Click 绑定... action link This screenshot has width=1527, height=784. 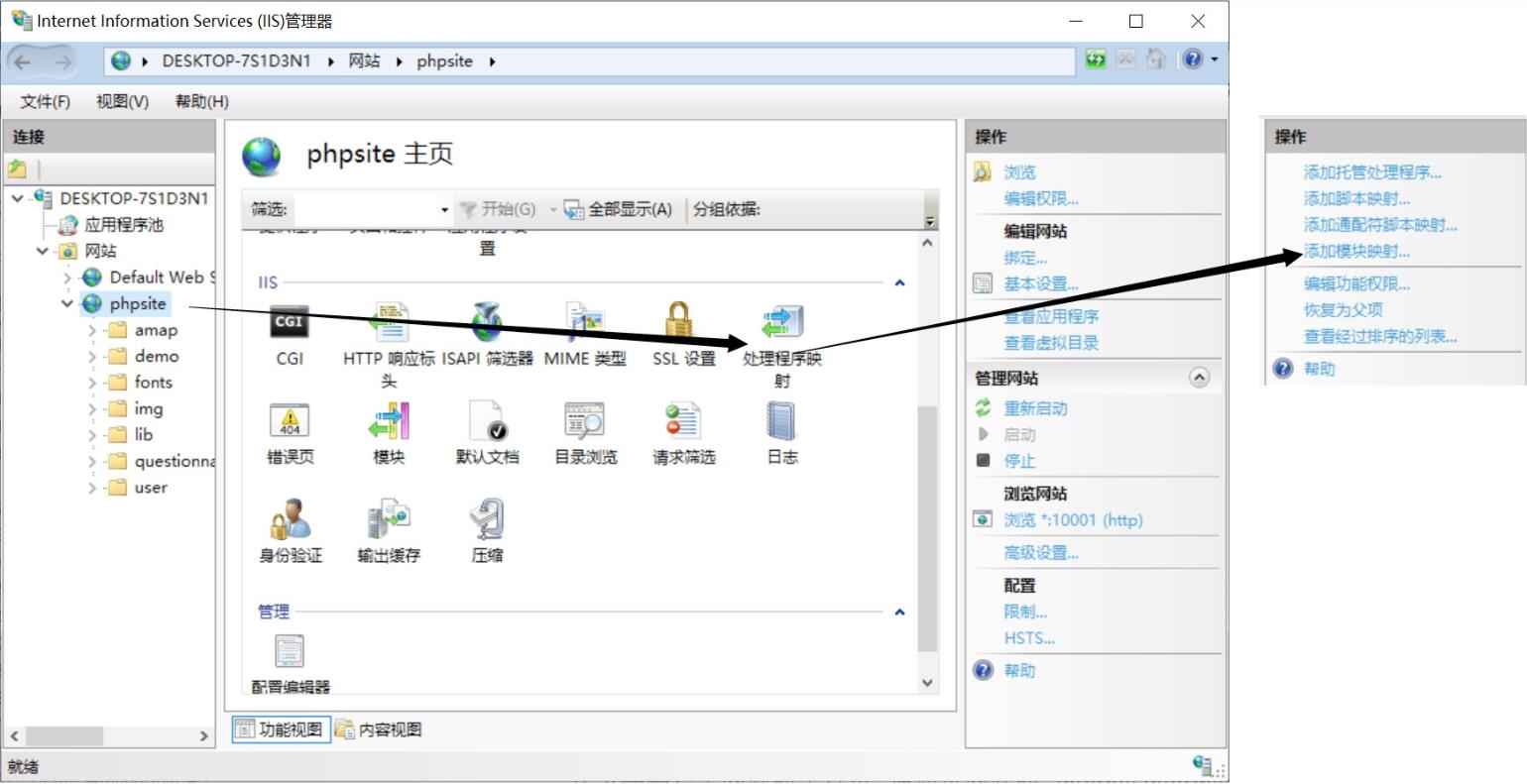[x=1025, y=258]
